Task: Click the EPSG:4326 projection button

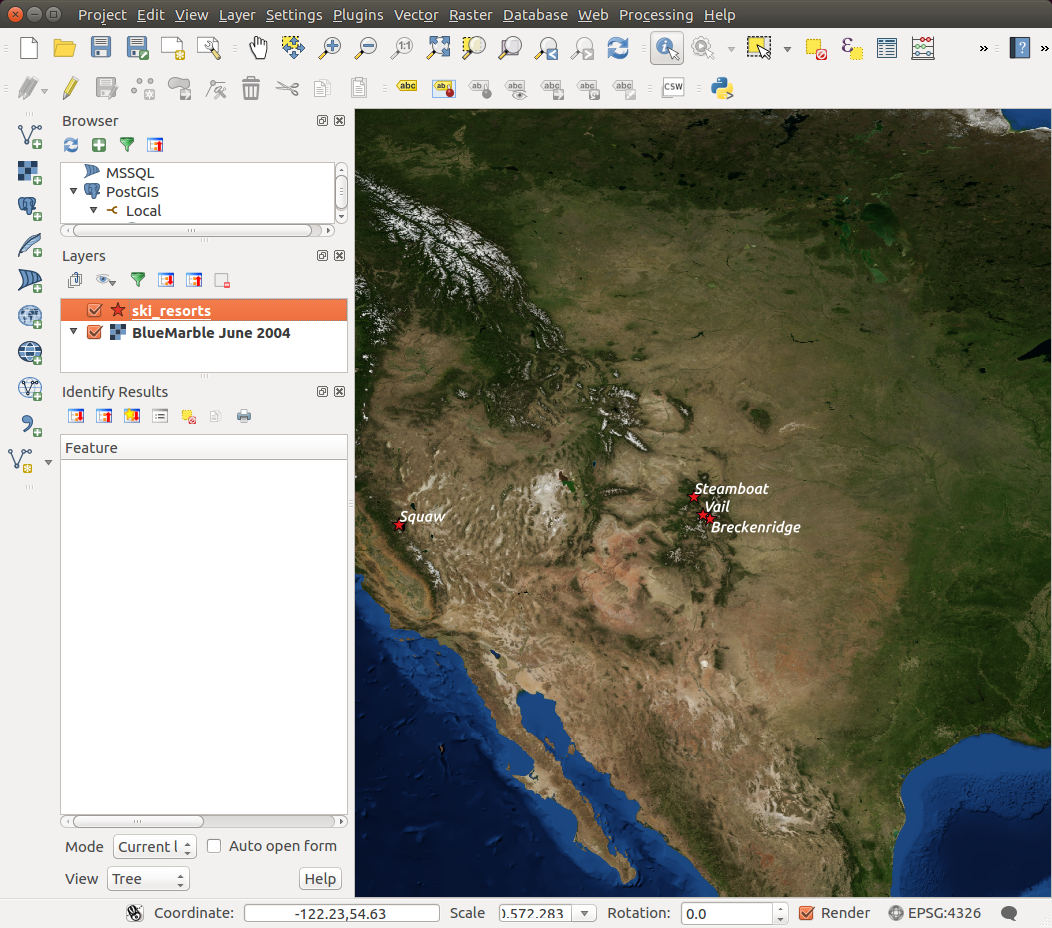Action: click(935, 913)
